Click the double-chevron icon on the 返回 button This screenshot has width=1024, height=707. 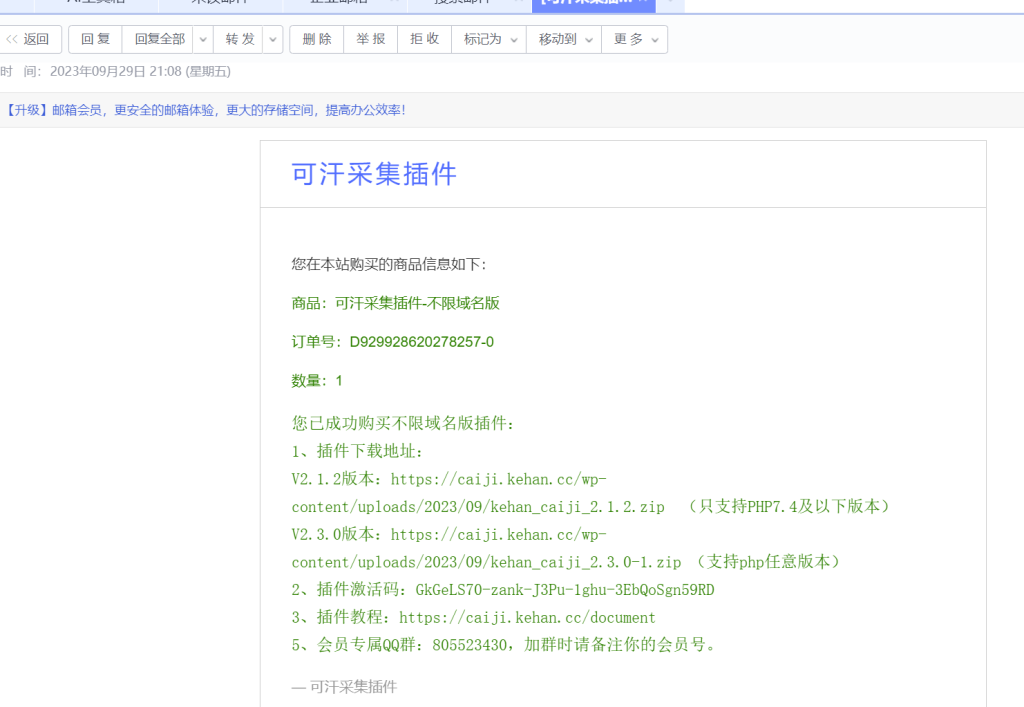click(11, 39)
